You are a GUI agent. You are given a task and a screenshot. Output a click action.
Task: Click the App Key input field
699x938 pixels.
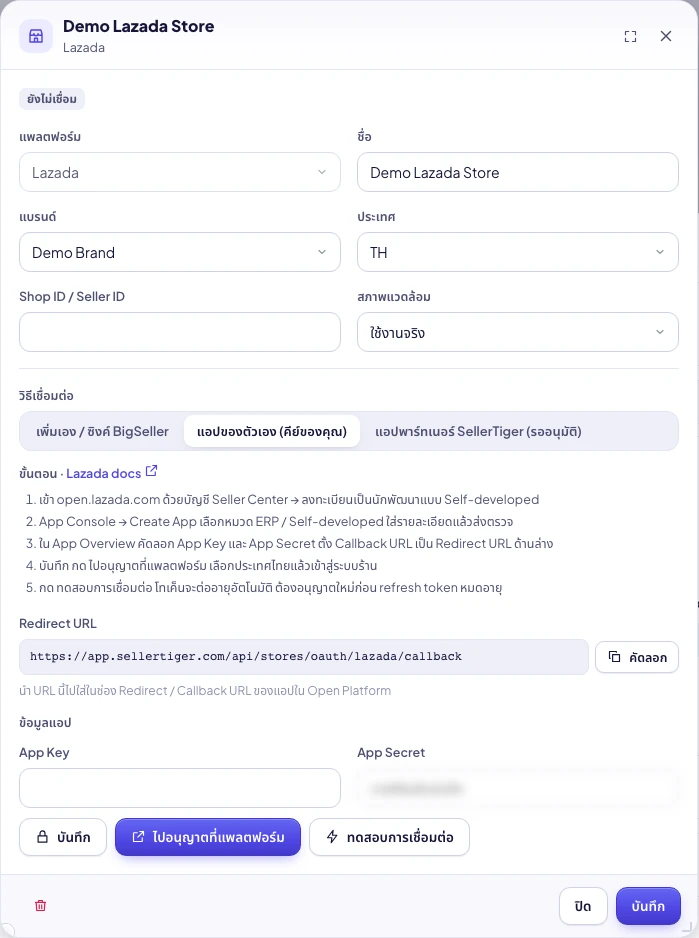point(180,788)
